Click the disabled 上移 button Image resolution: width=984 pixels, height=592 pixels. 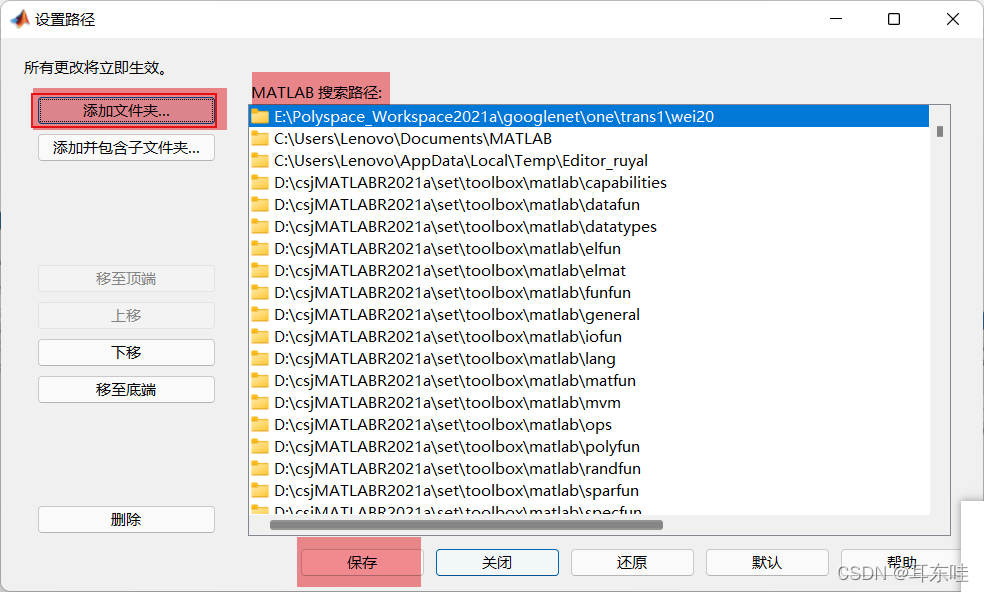pyautogui.click(x=126, y=316)
